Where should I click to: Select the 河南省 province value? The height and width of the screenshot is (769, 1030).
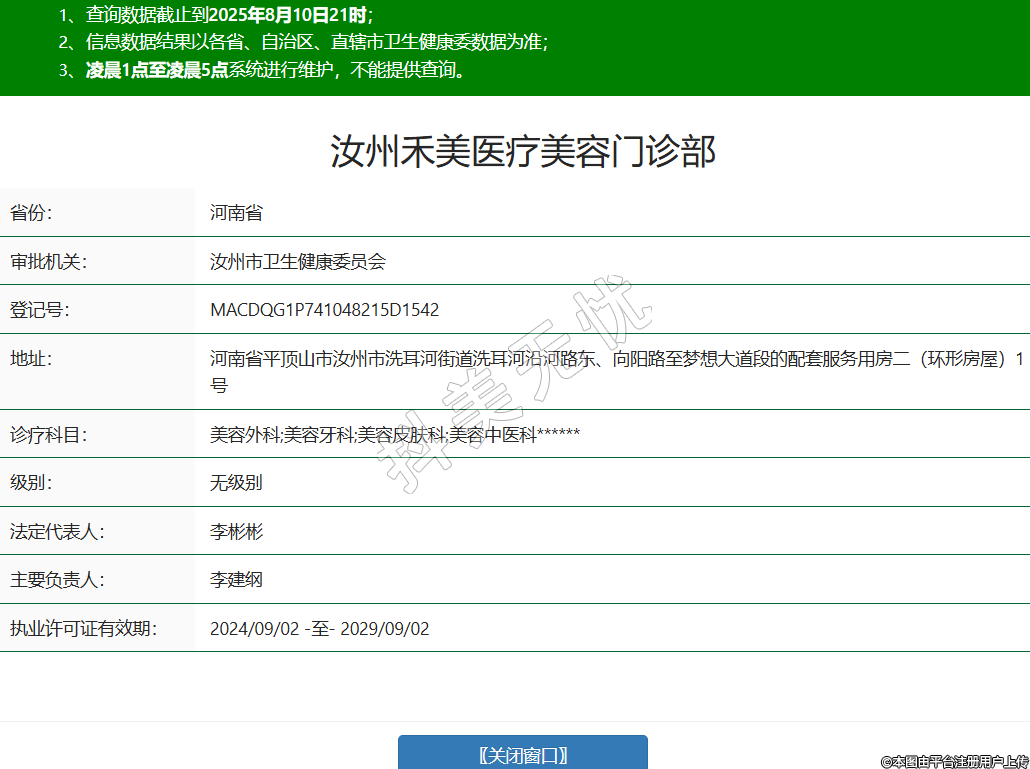tap(236, 212)
